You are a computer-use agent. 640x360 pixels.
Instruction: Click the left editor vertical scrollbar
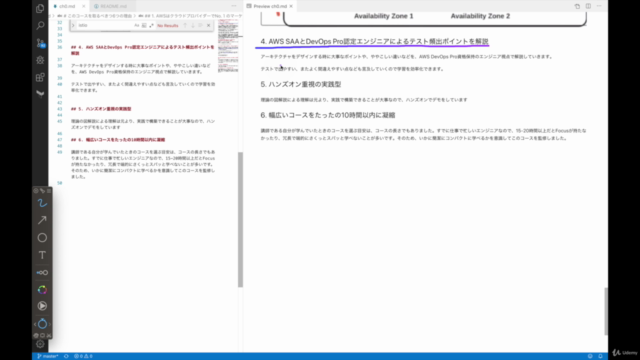tap(240, 220)
